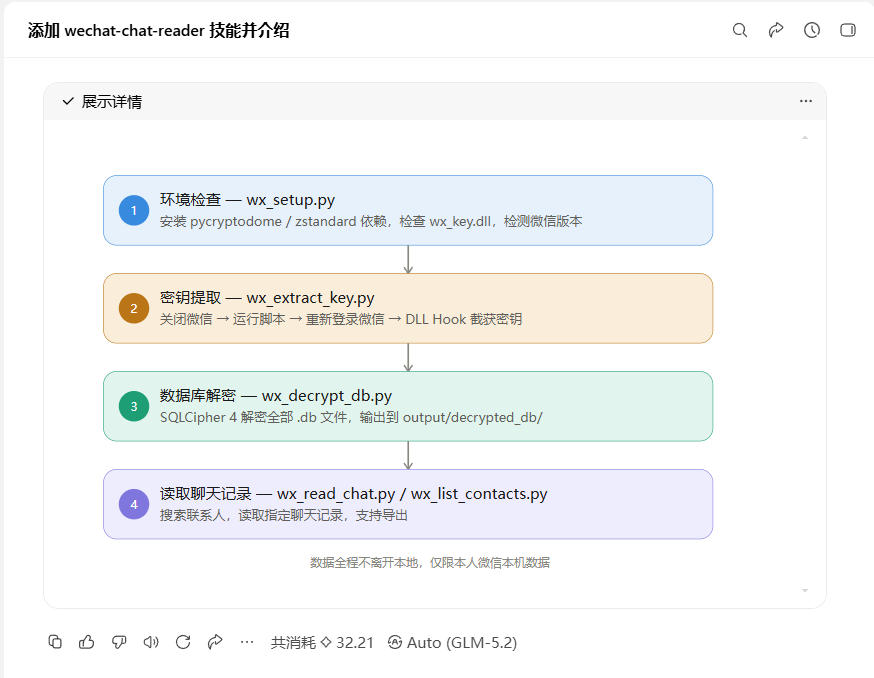Select step 2 card 密钥提取 — wx_extract_key.py
This screenshot has width=874, height=678.
point(408,308)
